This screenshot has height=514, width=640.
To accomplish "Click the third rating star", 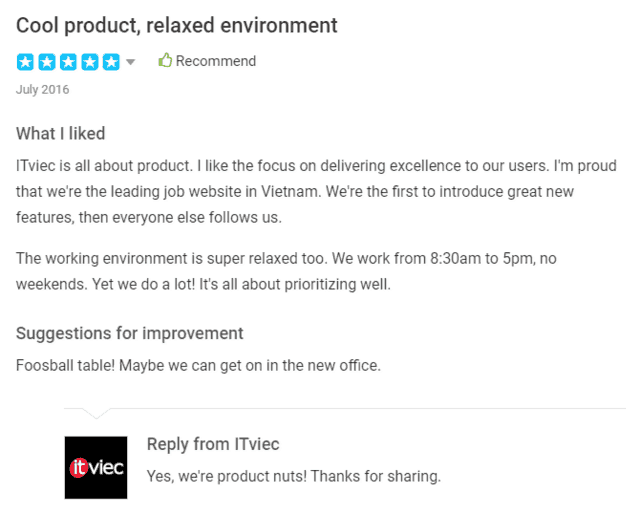I will coord(68,62).
